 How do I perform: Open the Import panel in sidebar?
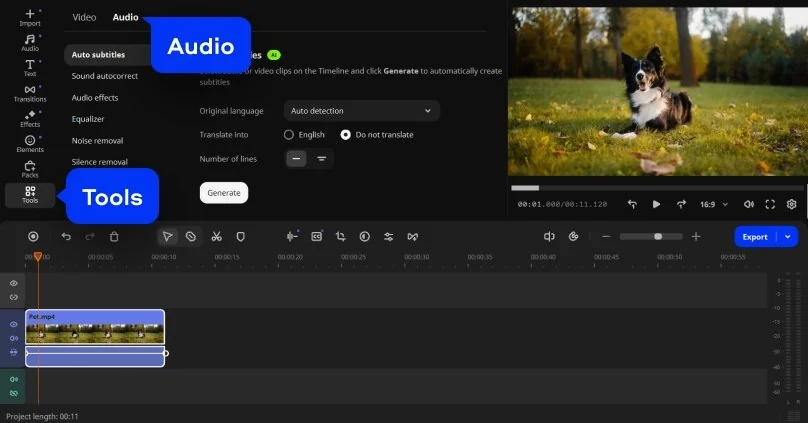[x=30, y=17]
